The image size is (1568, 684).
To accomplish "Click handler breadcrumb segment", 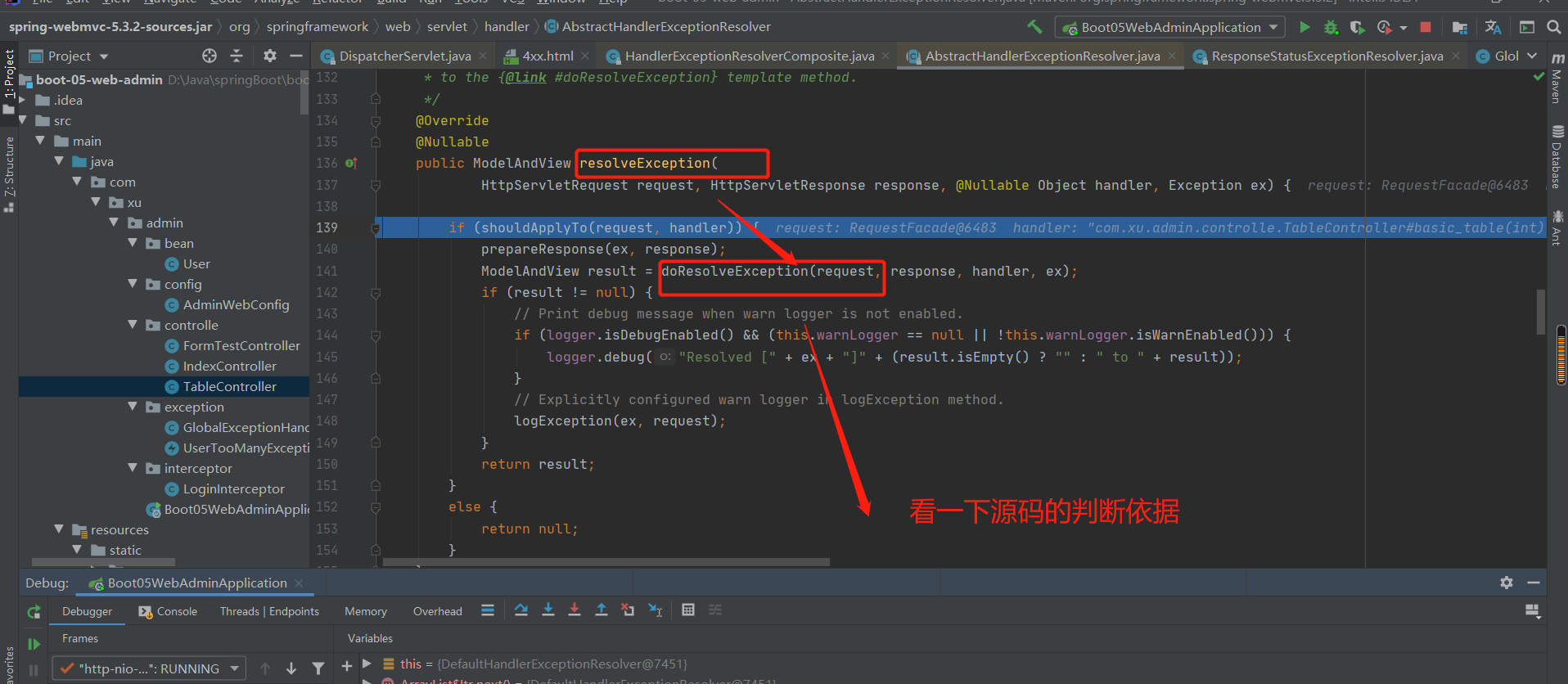I will [x=507, y=27].
